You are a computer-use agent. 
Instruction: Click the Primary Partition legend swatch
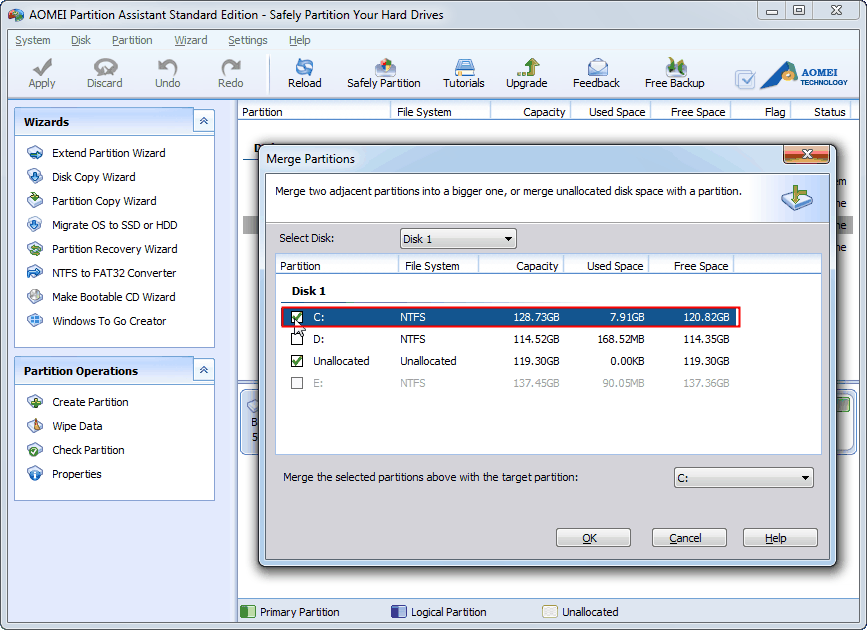[x=248, y=612]
